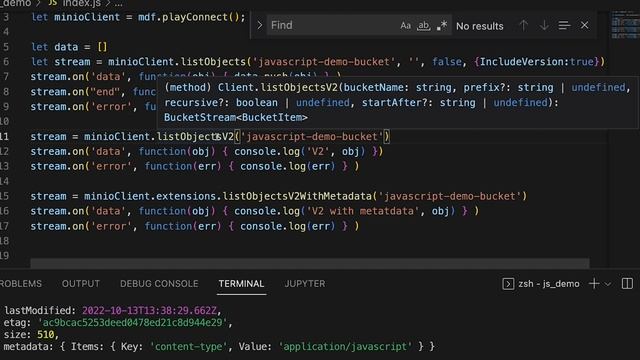The width and height of the screenshot is (640, 360).
Task: Click 'console.log(err)' on line 13
Action: coord(287,167)
